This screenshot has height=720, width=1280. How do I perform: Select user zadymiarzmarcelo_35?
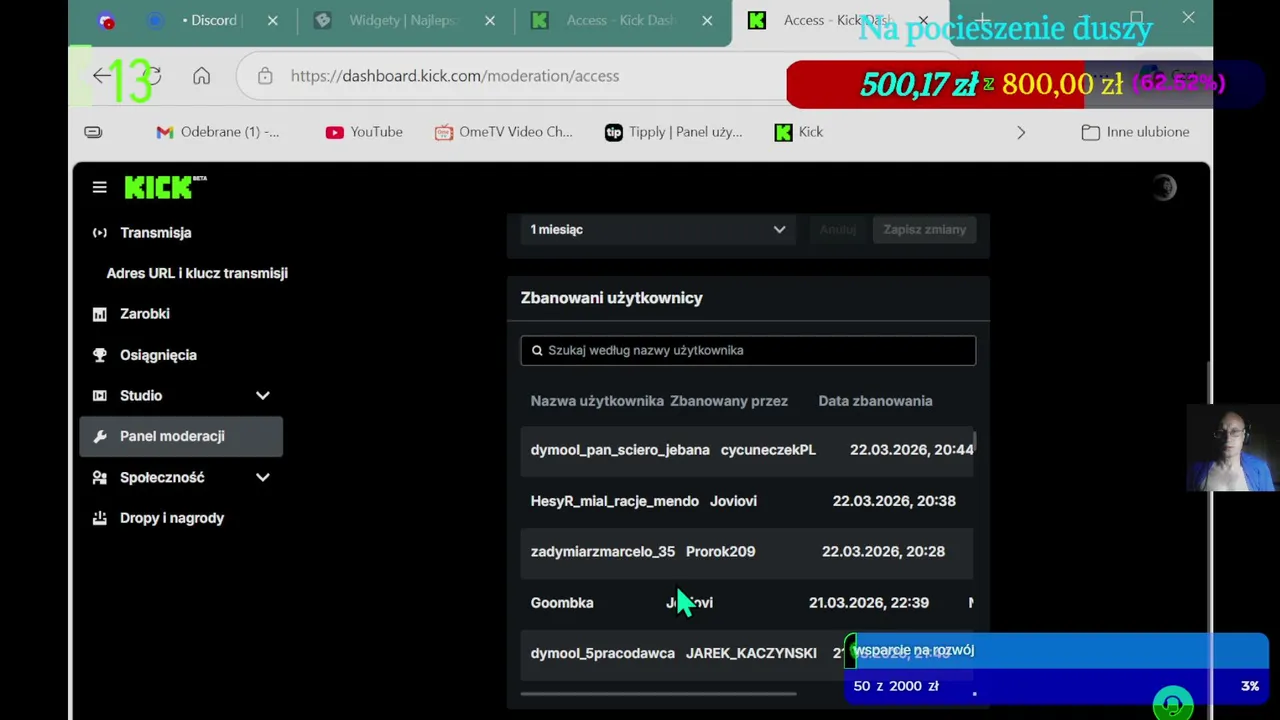(603, 552)
